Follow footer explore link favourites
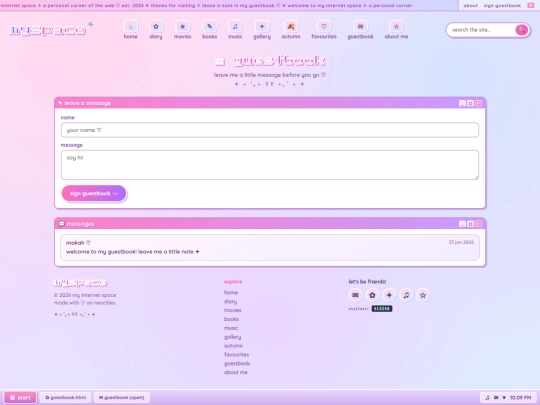The width and height of the screenshot is (540, 405). tap(236, 355)
